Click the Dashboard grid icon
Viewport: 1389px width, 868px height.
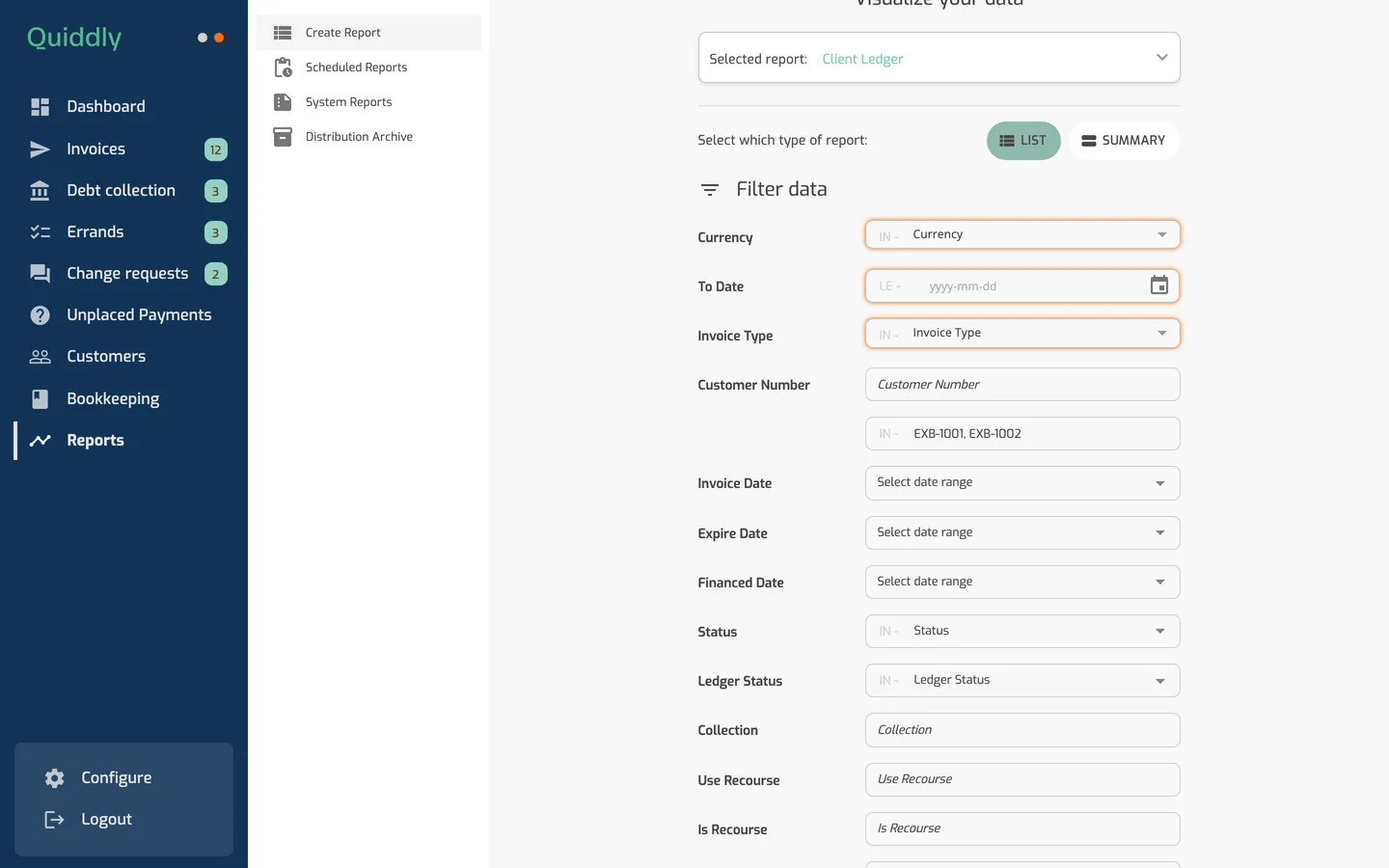[x=40, y=107]
